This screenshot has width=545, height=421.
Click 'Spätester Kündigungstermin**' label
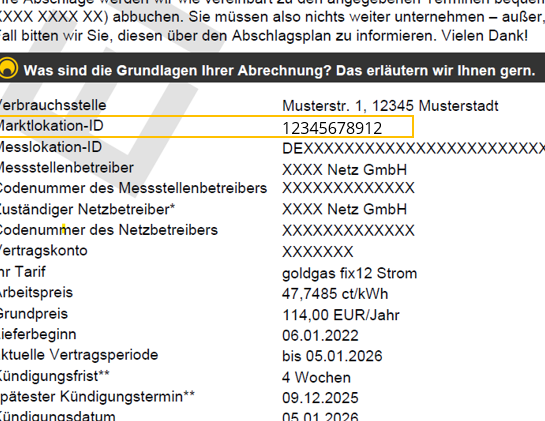[x=97, y=397]
